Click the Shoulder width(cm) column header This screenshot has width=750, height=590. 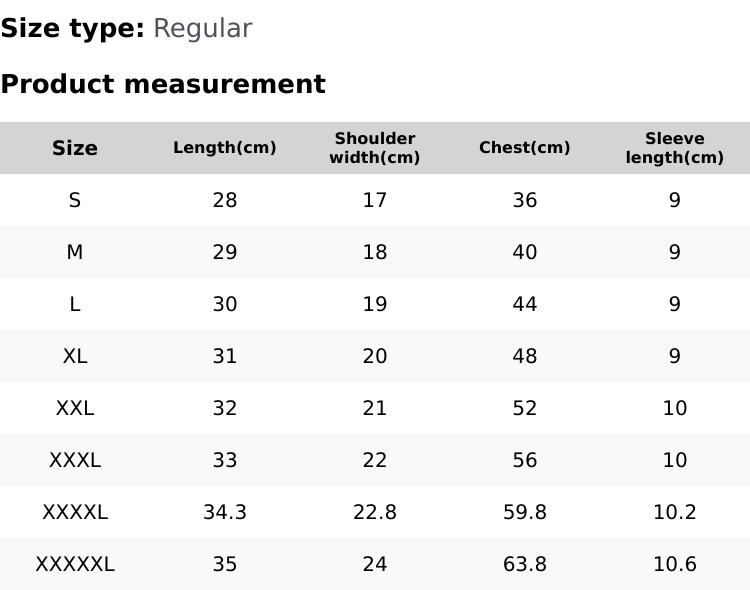pyautogui.click(x=375, y=148)
